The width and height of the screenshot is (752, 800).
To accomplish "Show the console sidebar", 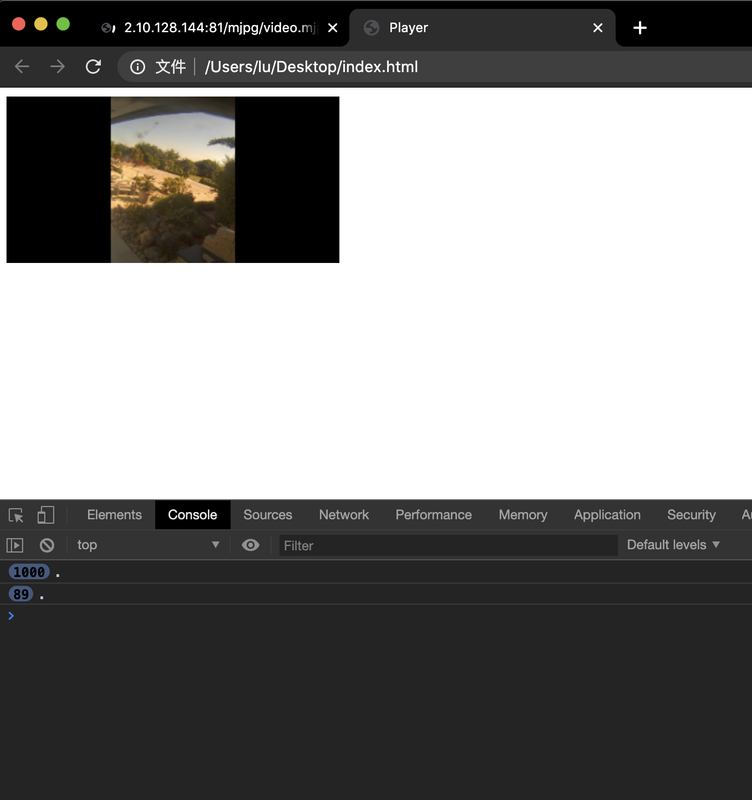I will pos(15,545).
